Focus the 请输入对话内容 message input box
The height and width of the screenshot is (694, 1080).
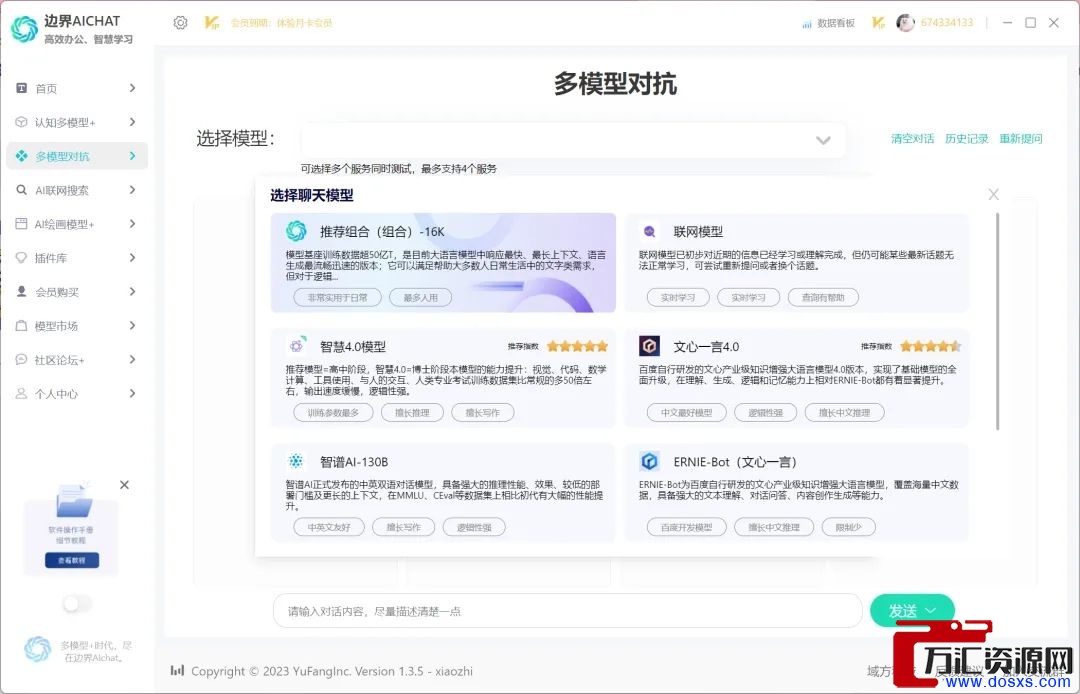(568, 611)
